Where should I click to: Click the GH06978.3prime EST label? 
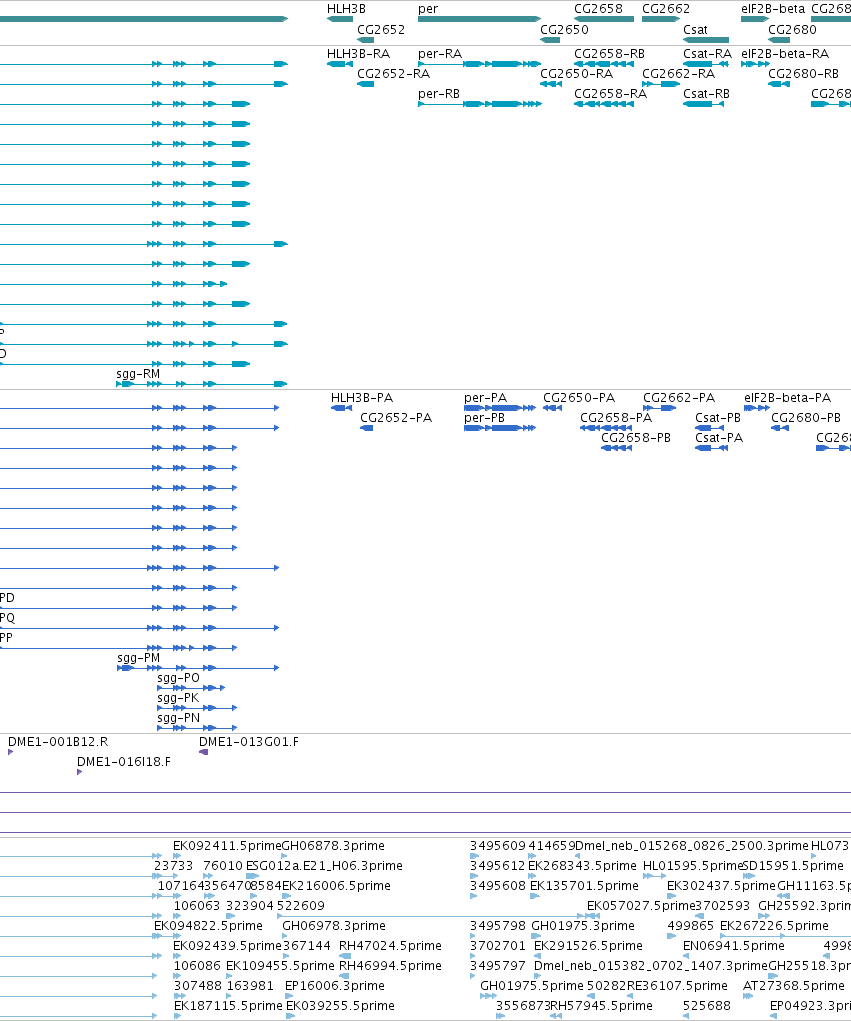[334, 926]
